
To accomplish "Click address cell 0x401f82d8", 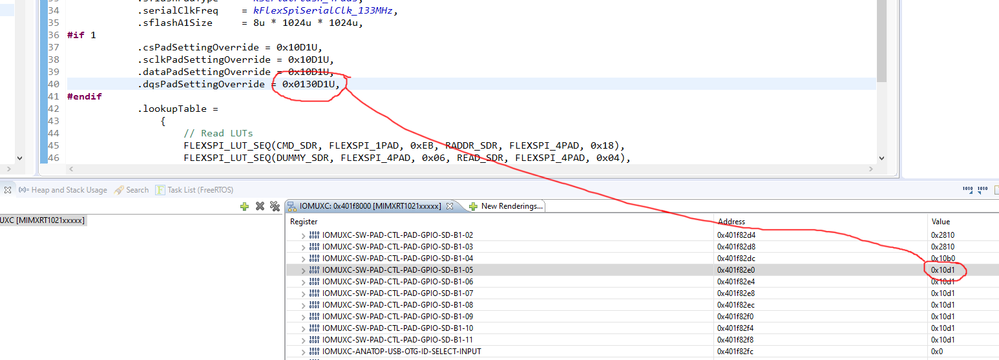I will coord(737,247).
